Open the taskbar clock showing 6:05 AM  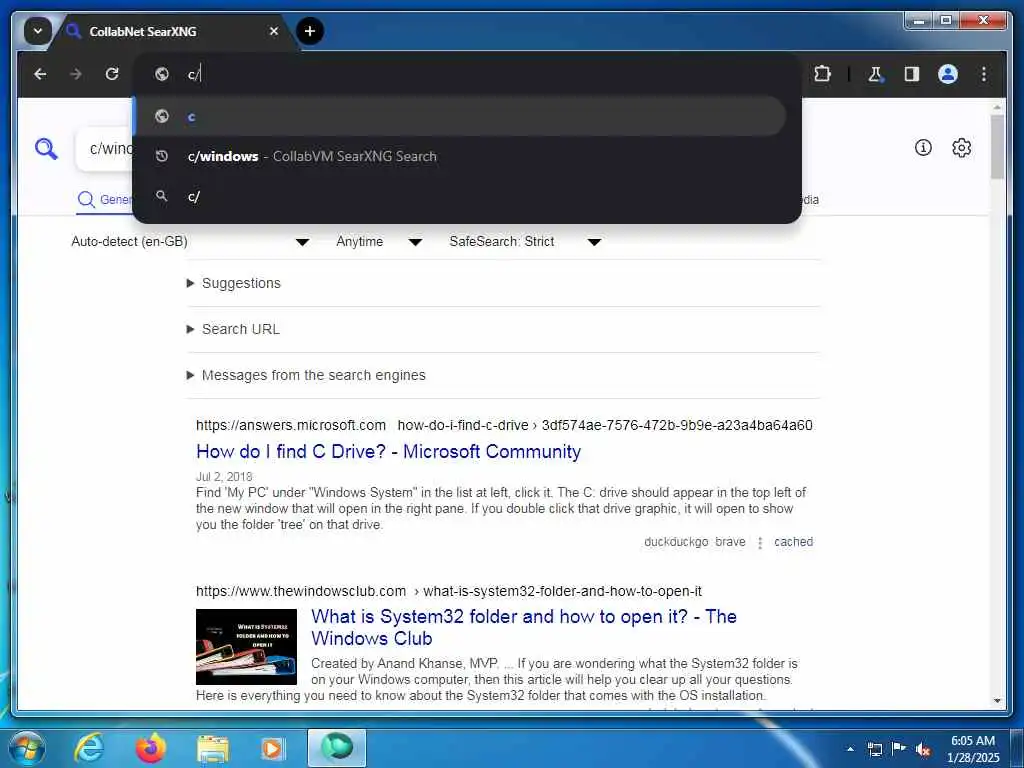pyautogui.click(x=972, y=749)
